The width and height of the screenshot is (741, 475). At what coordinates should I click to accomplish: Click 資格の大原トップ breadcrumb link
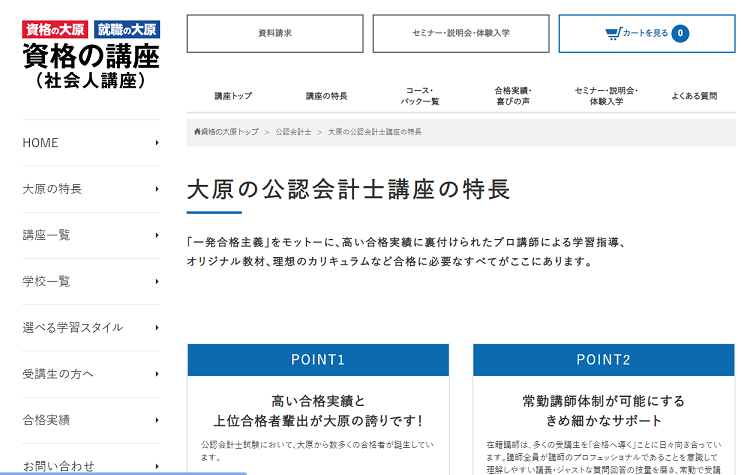click(230, 132)
